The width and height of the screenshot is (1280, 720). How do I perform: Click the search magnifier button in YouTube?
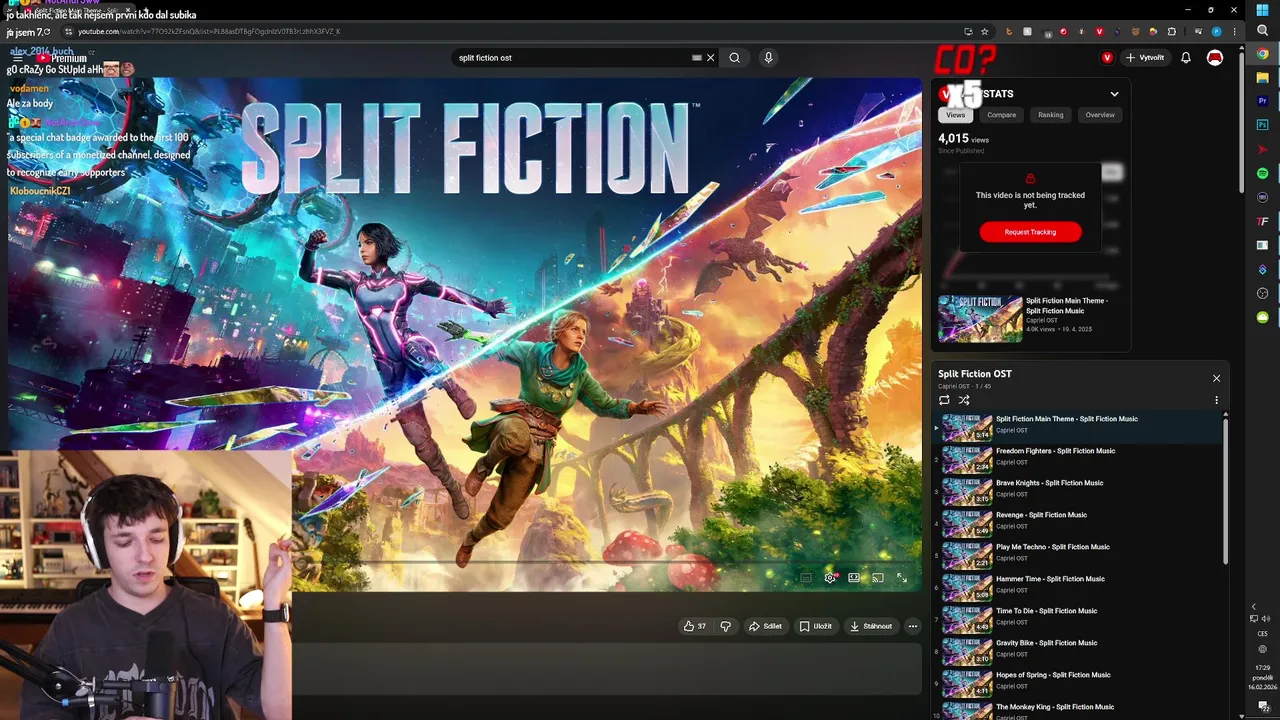[x=734, y=58]
